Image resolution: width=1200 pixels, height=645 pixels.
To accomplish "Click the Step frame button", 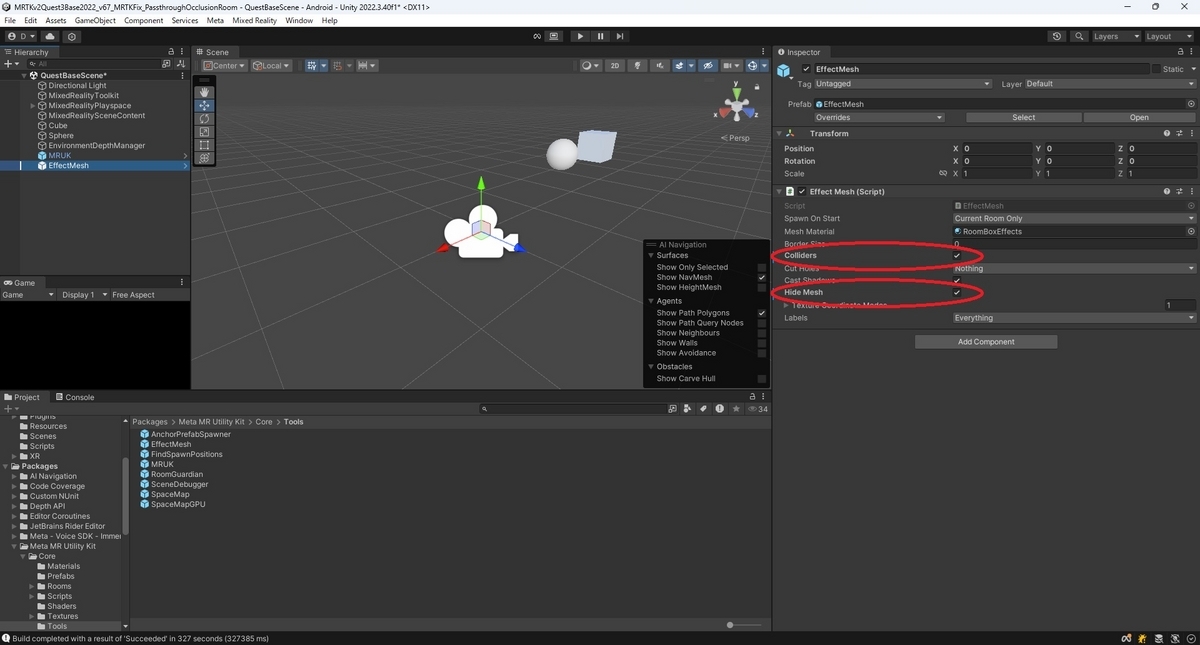I will coord(620,36).
